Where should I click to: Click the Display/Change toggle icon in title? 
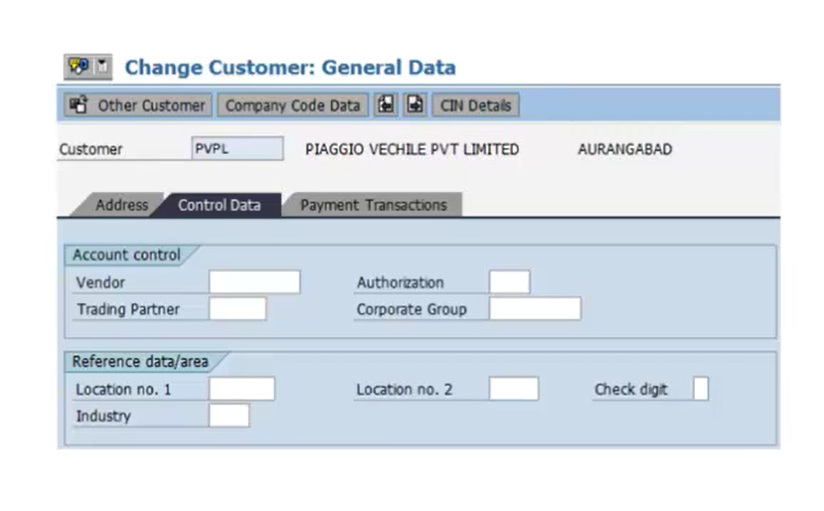pyautogui.click(x=79, y=67)
